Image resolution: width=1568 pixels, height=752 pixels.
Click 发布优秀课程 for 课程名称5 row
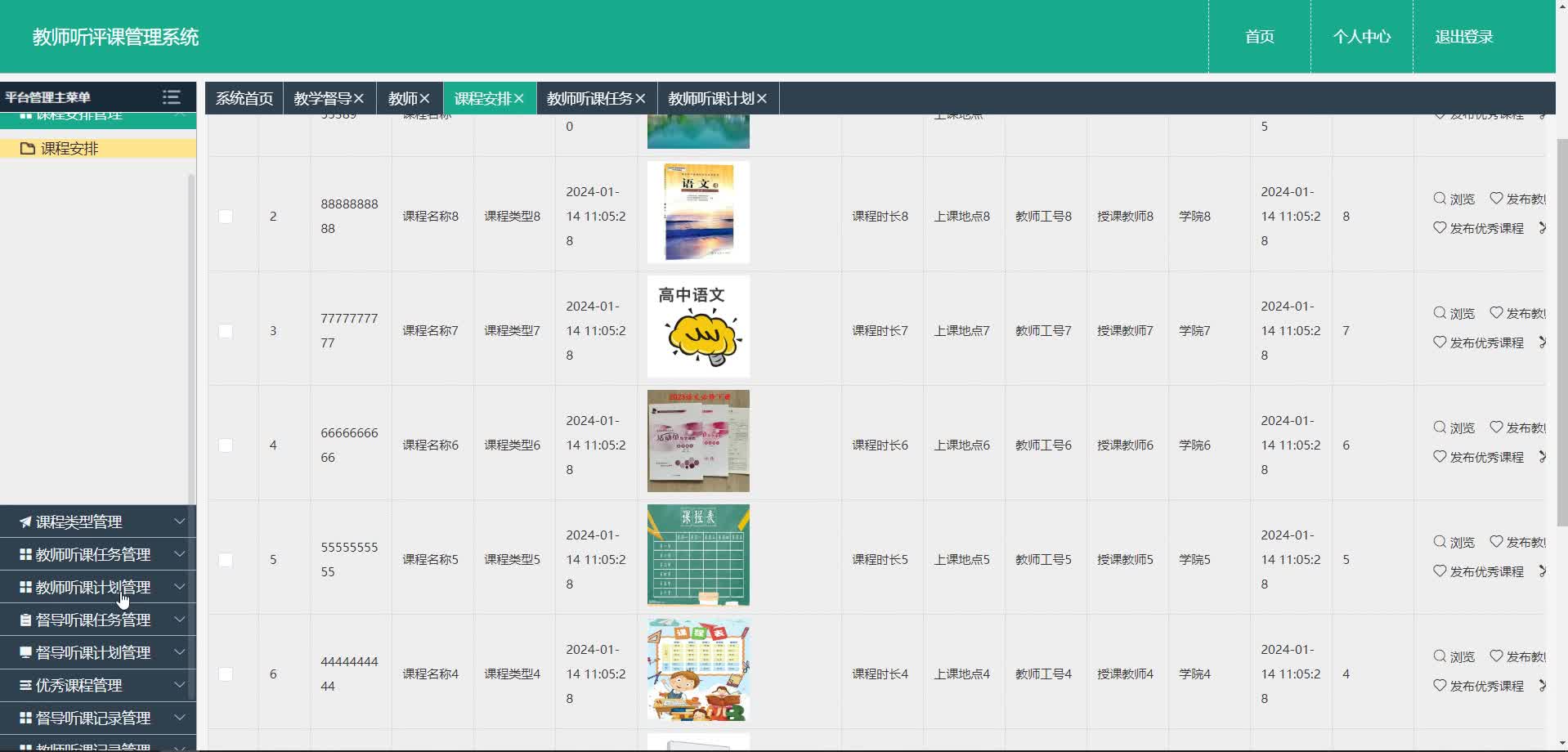click(x=1478, y=571)
